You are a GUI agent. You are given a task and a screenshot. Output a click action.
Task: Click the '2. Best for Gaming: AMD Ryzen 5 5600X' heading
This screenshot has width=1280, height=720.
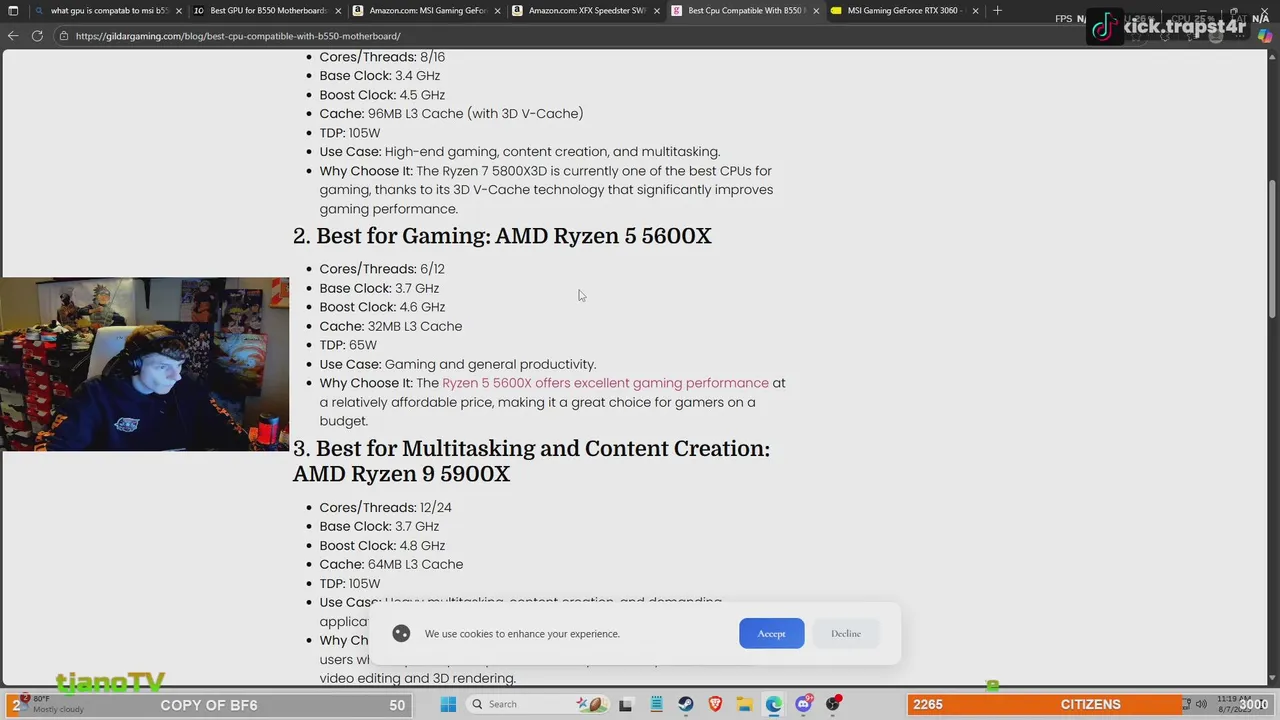pos(502,236)
